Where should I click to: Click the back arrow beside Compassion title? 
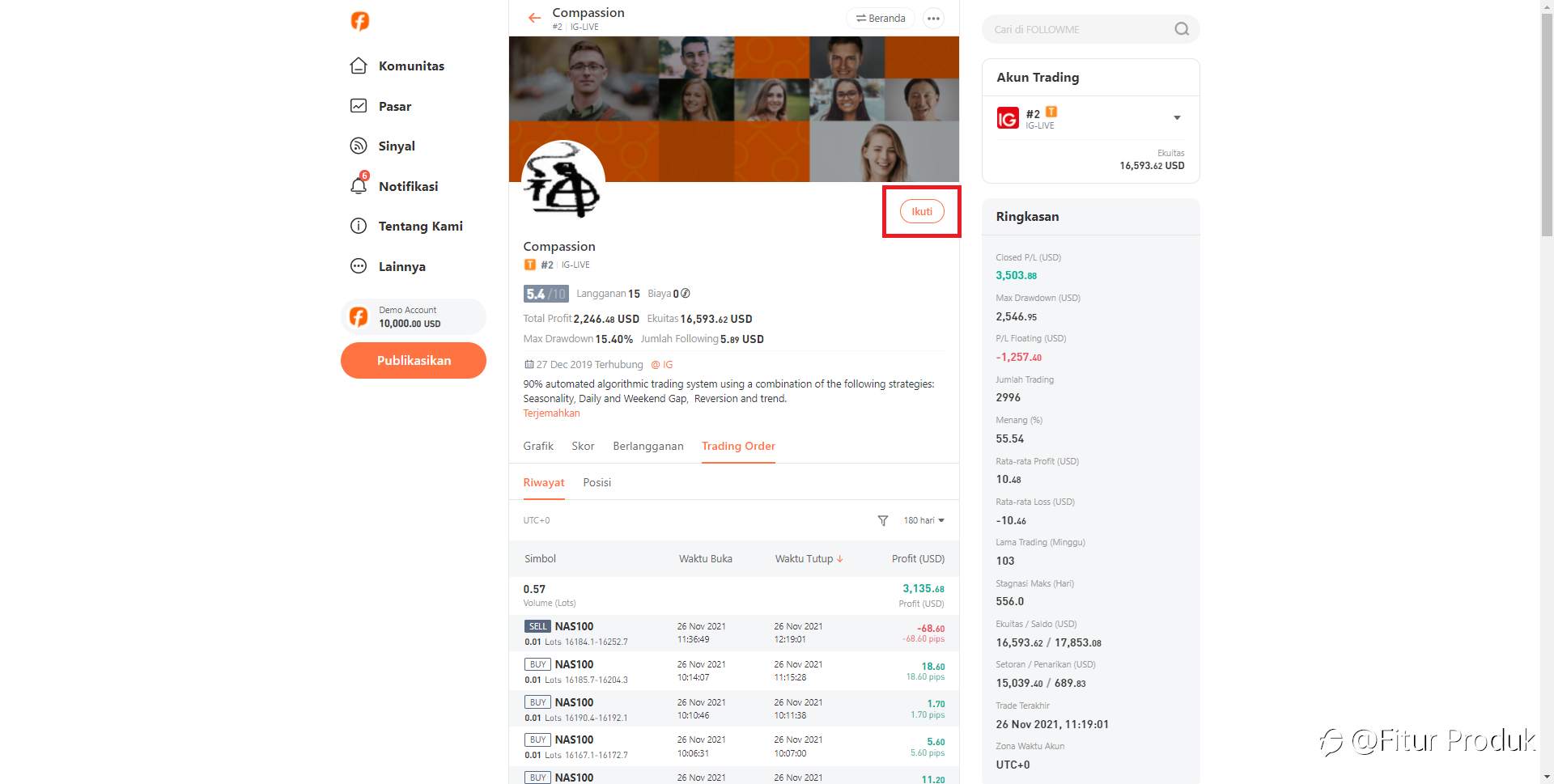coord(534,18)
